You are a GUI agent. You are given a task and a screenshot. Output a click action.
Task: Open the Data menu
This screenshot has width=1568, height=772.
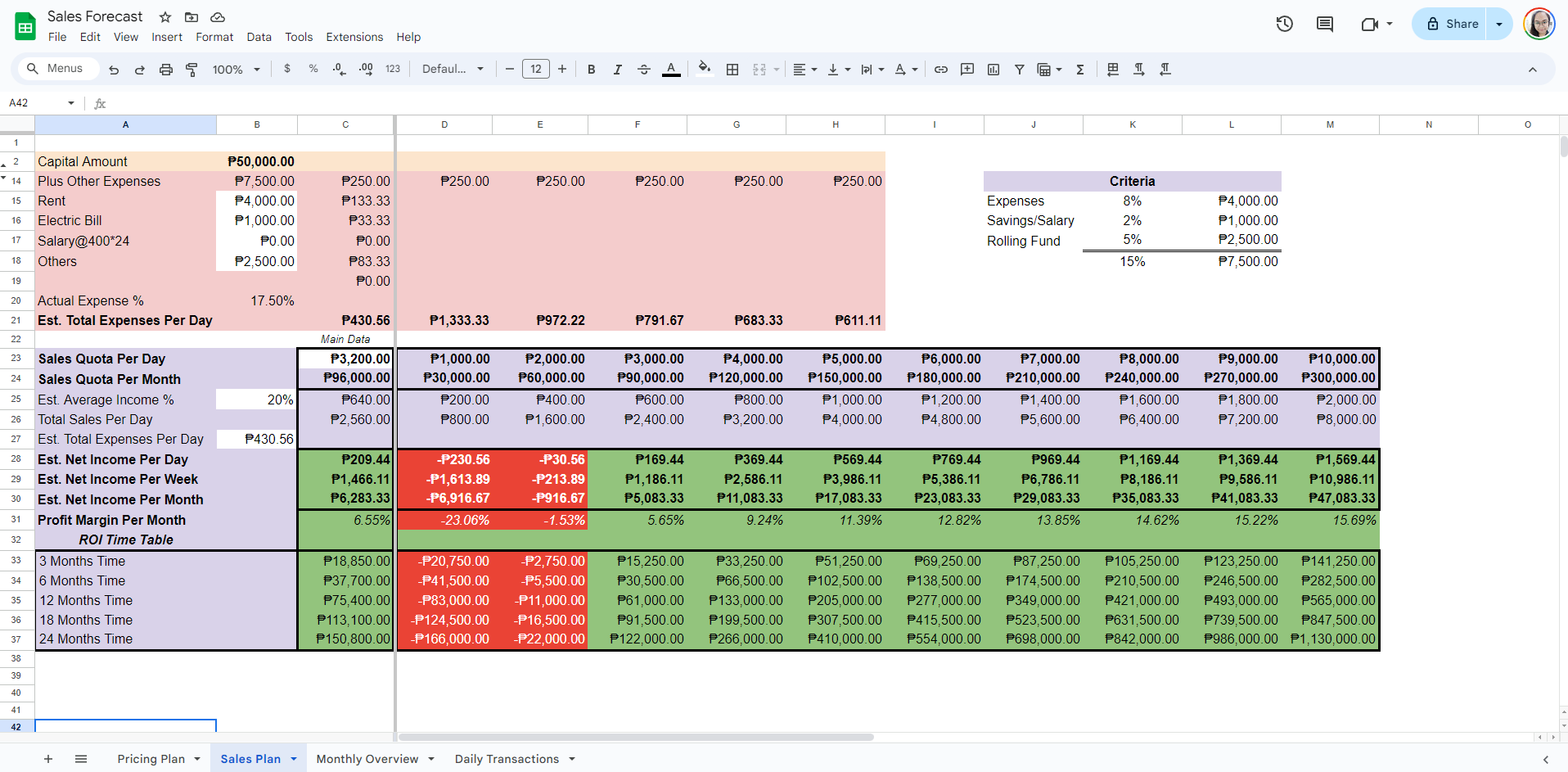point(259,37)
